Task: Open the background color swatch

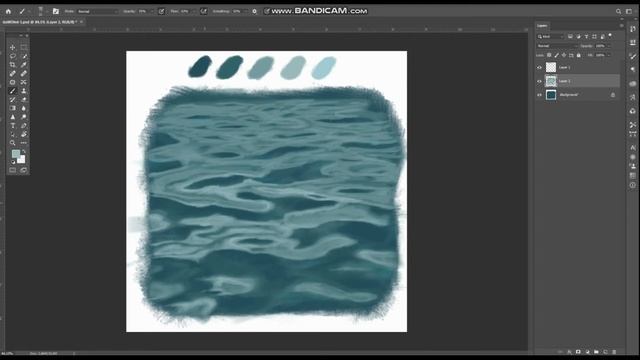Action: pos(22,160)
